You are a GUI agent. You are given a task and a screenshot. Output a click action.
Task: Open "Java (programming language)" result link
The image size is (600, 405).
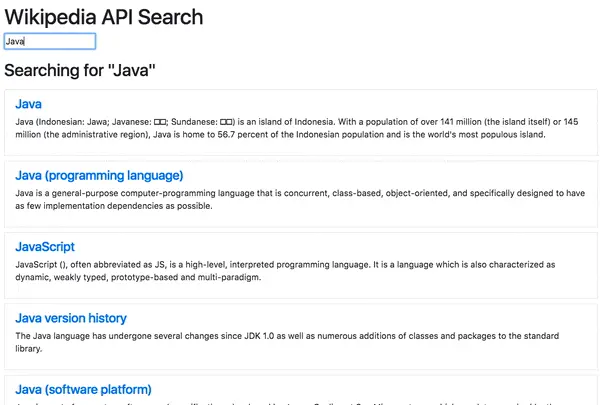point(99,176)
